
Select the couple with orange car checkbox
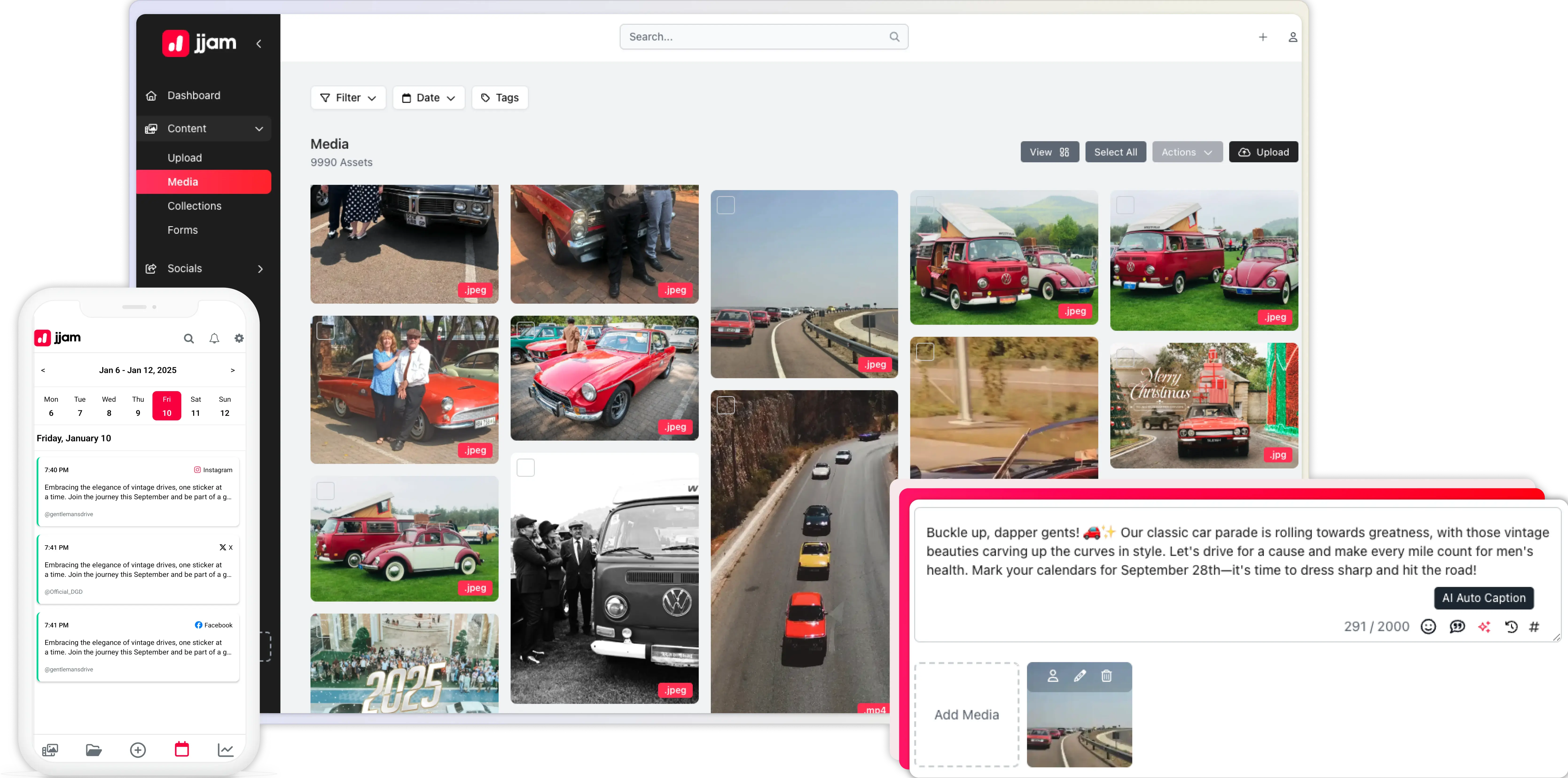click(326, 331)
